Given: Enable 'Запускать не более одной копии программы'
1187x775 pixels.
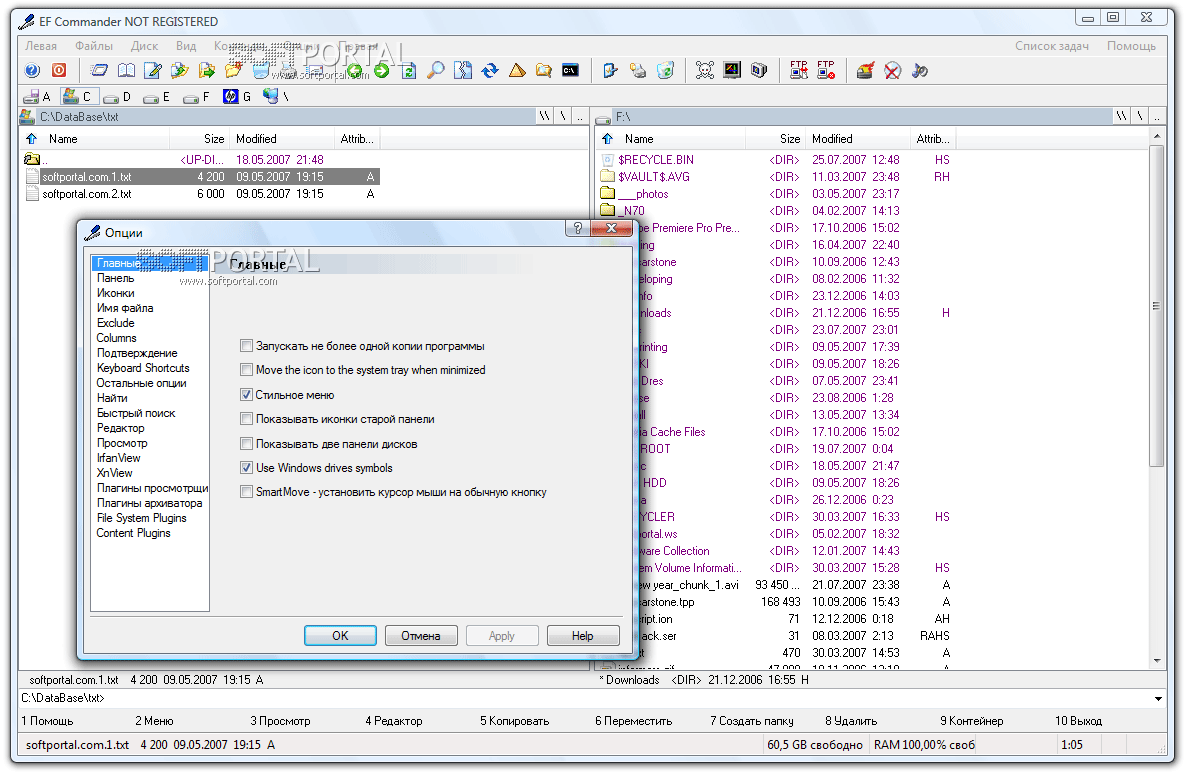Looking at the screenshot, I should pos(247,346).
